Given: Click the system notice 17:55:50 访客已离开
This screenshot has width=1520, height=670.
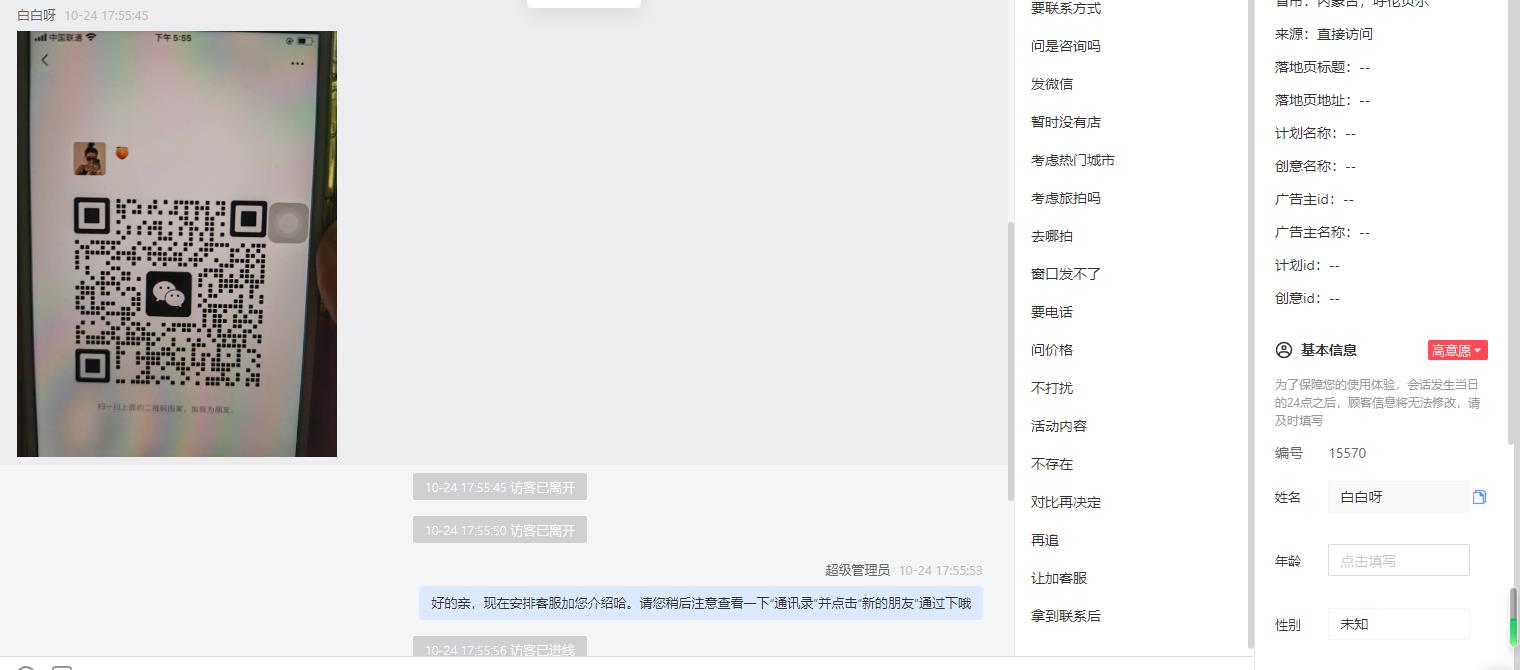Looking at the screenshot, I should click(x=500, y=530).
